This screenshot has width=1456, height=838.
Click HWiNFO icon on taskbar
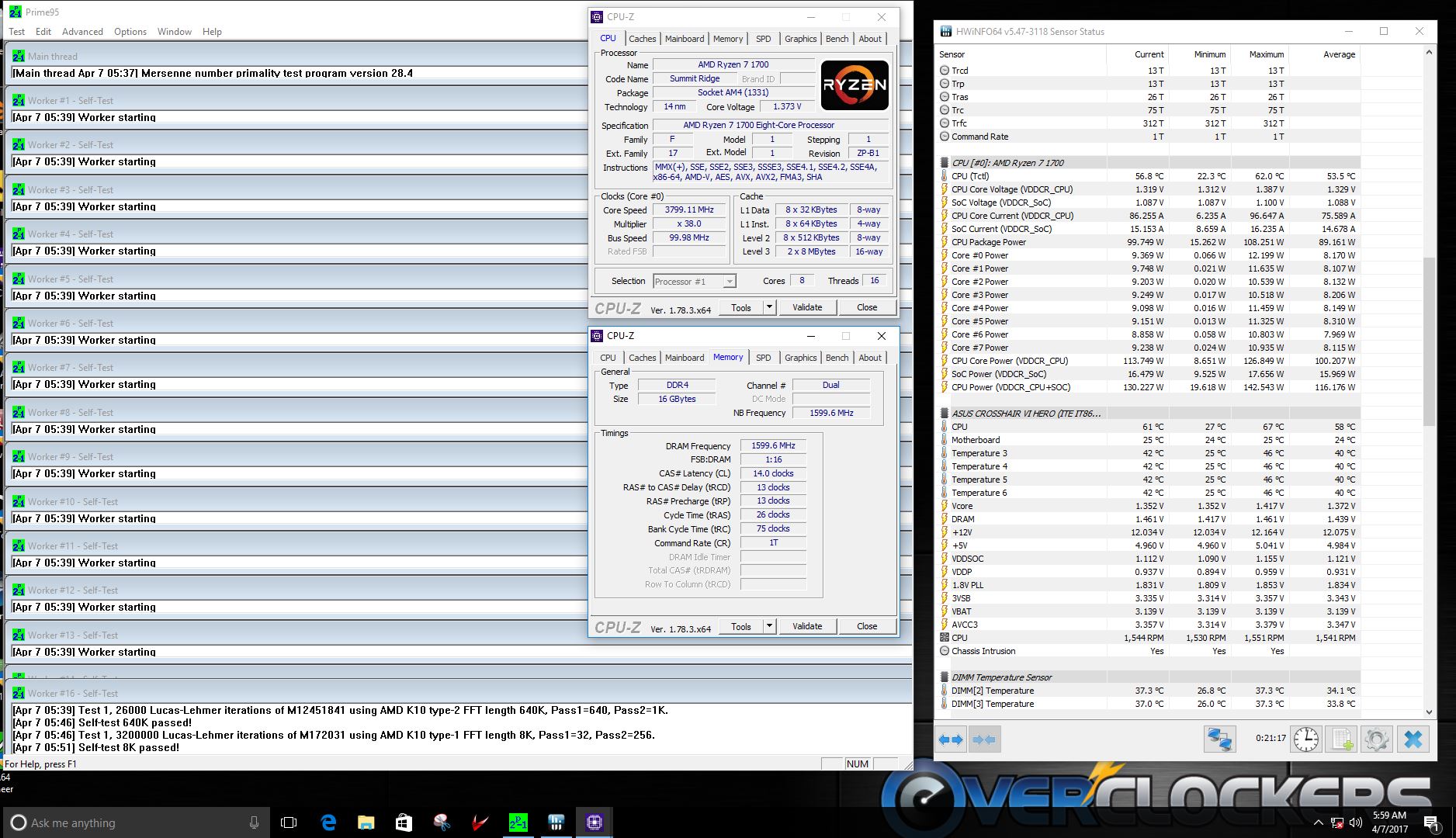tap(556, 822)
